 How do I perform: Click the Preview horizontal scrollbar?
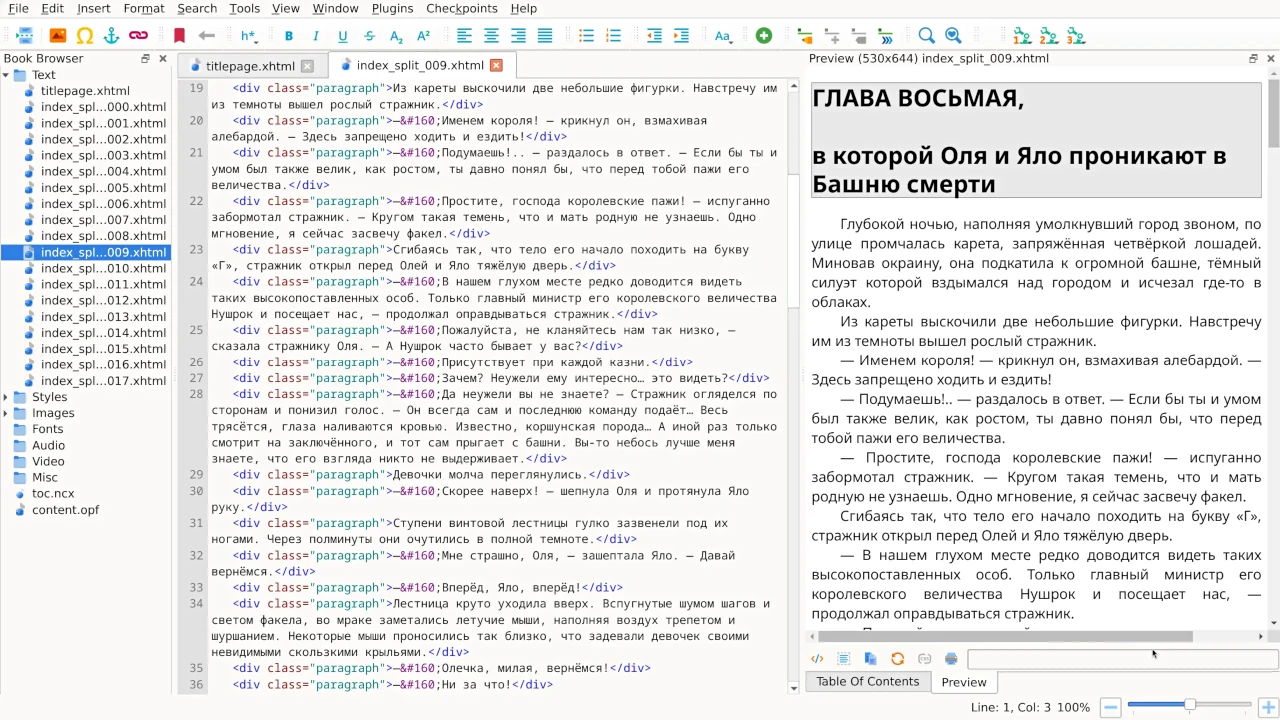[1005, 637]
